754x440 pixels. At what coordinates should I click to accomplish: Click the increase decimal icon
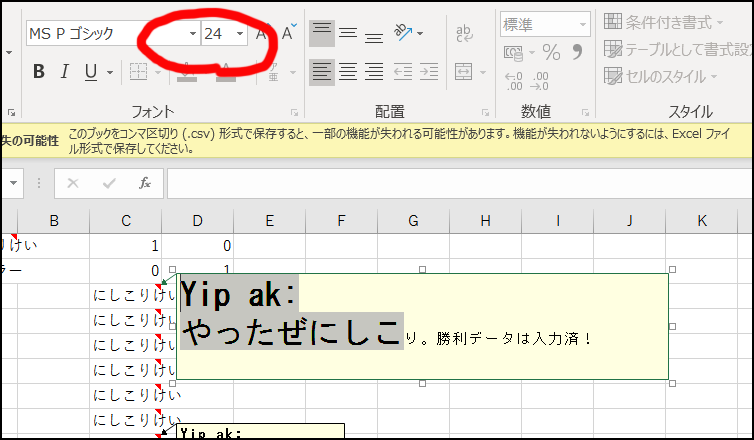514,81
